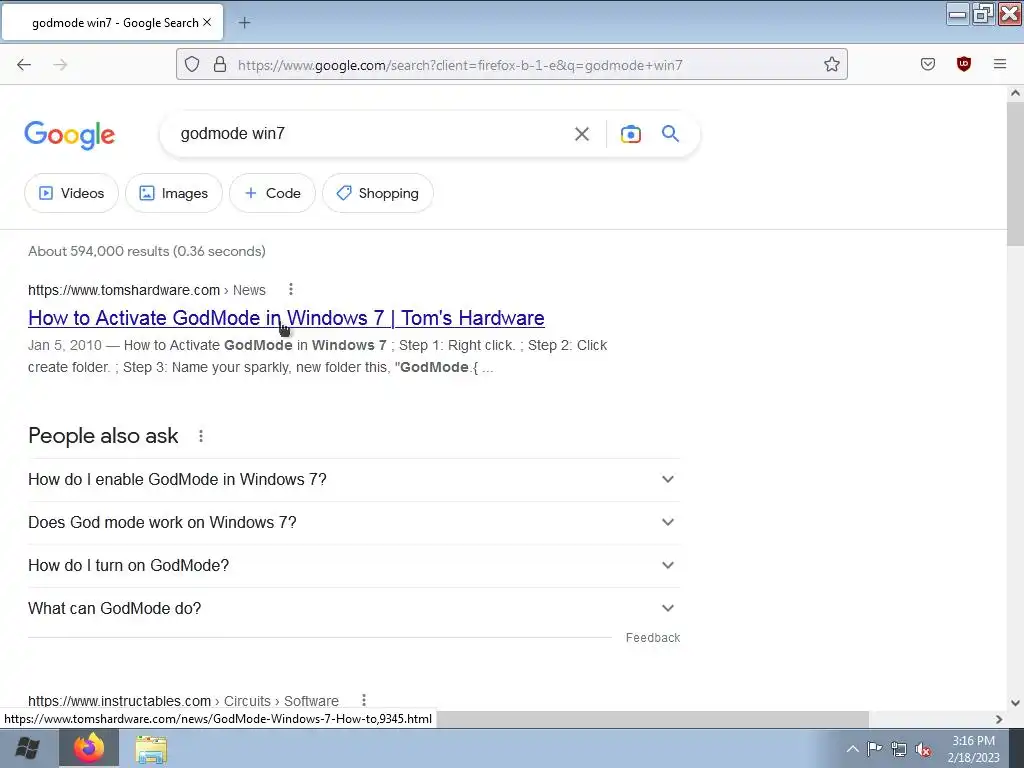1024x768 pixels.
Task: Clear the search box with the X icon
Action: tap(581, 134)
